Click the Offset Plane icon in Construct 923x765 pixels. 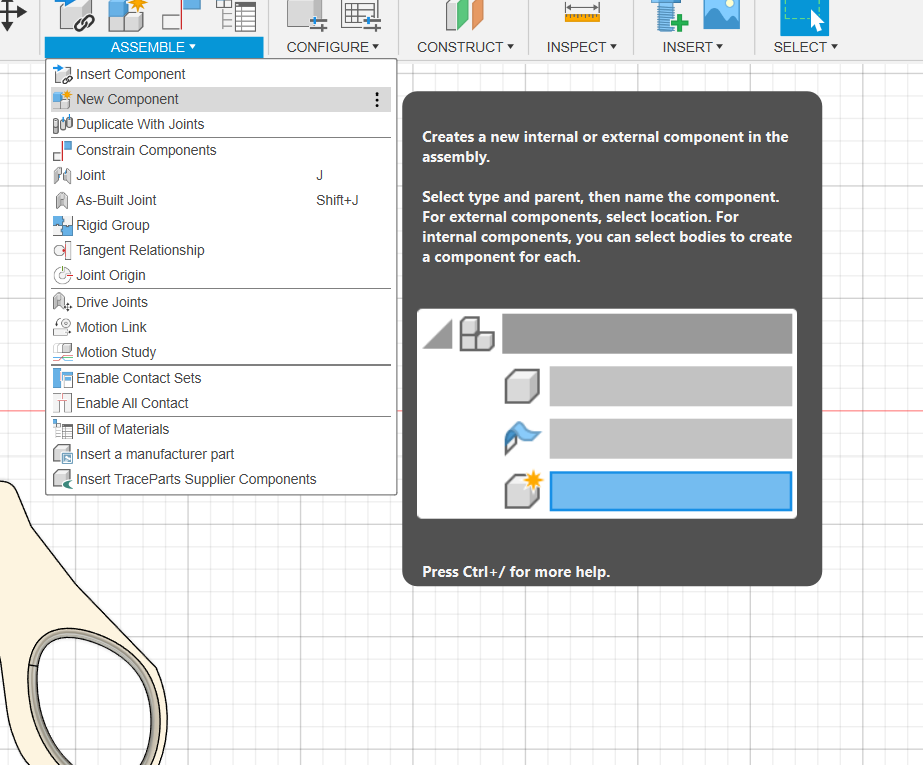(x=464, y=14)
